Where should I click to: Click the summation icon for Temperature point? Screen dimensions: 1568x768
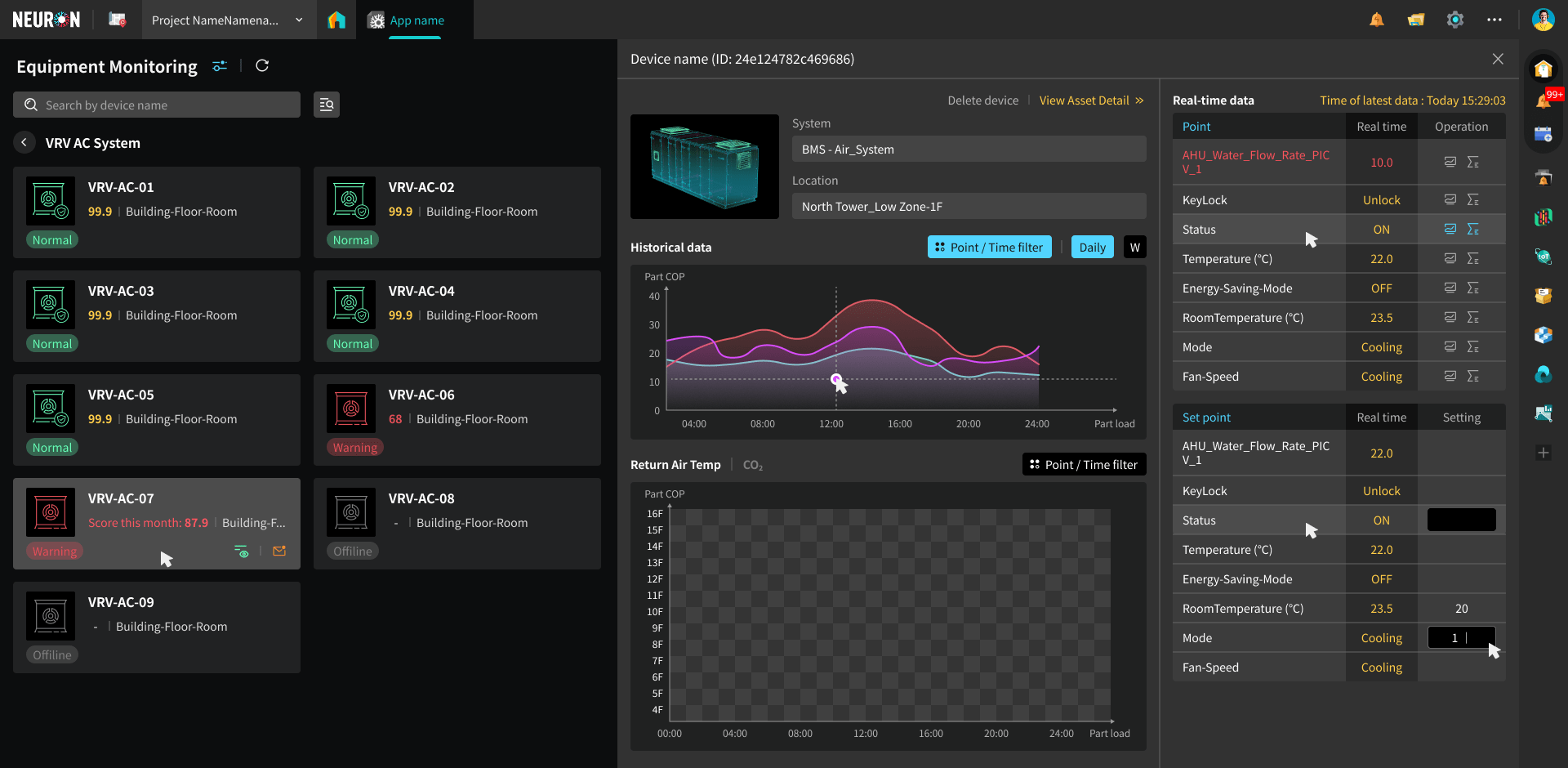coord(1475,258)
